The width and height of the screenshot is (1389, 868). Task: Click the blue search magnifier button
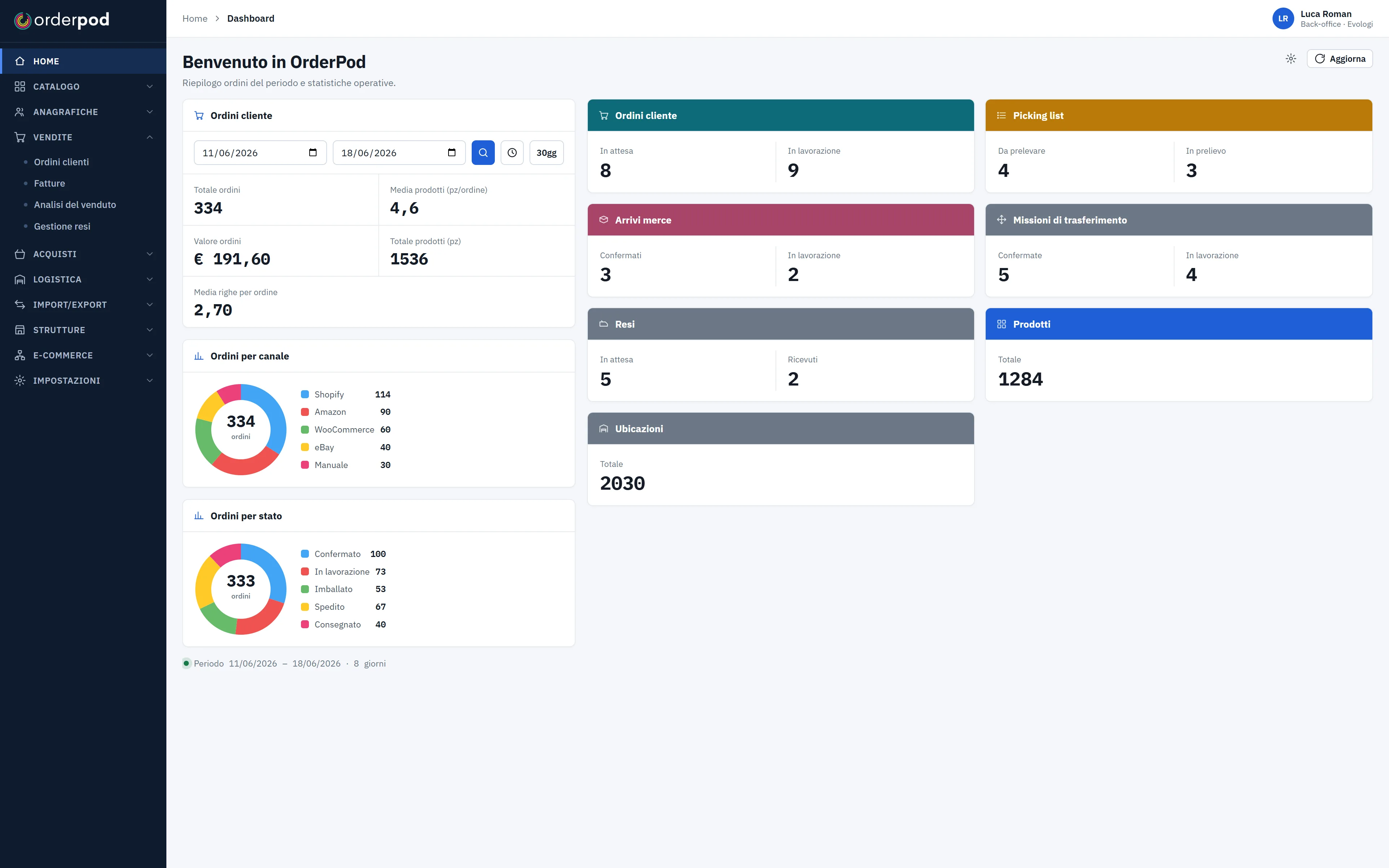(x=483, y=153)
